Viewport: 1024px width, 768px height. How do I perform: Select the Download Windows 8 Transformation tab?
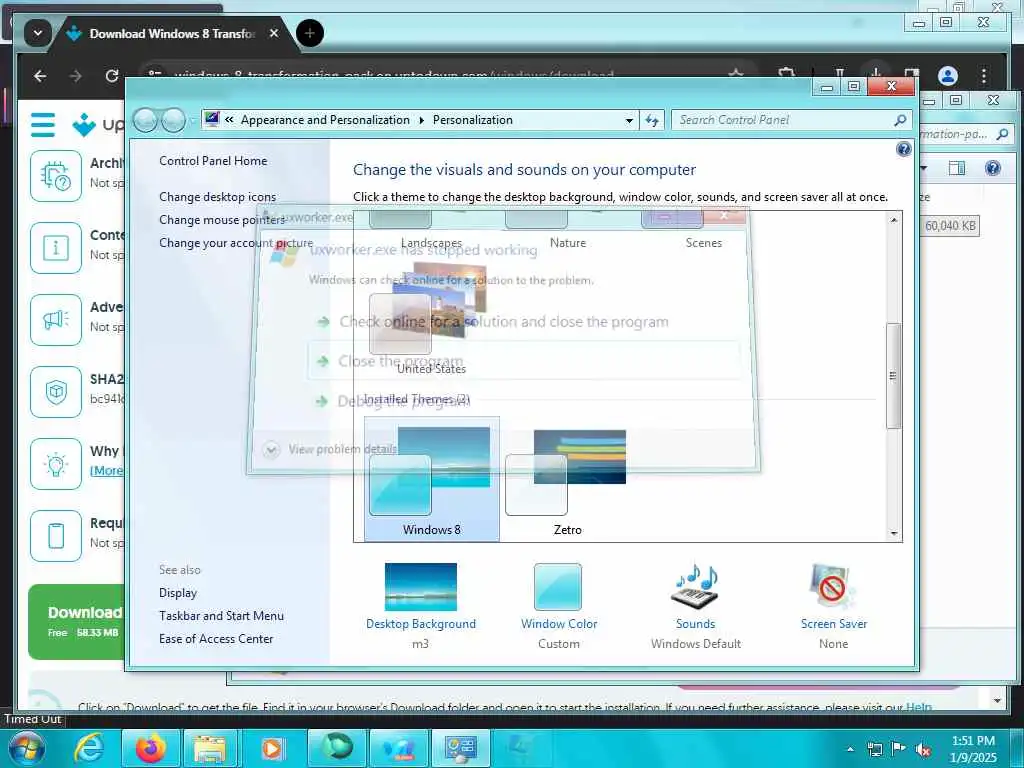172,33
